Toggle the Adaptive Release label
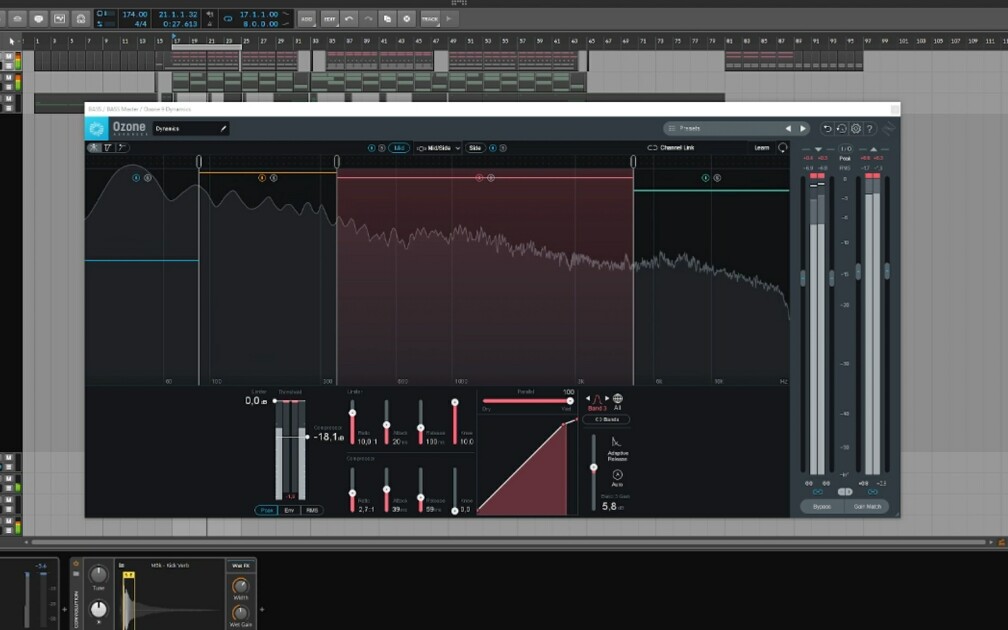 [618, 456]
